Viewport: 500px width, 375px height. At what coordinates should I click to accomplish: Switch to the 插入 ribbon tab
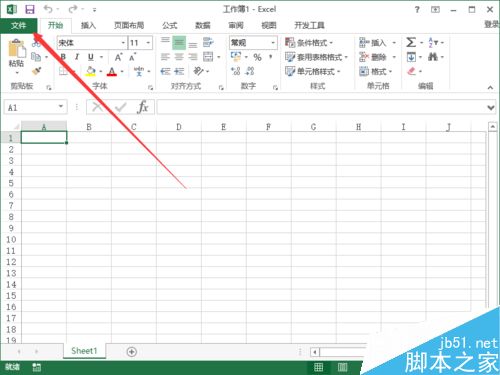tap(88, 25)
